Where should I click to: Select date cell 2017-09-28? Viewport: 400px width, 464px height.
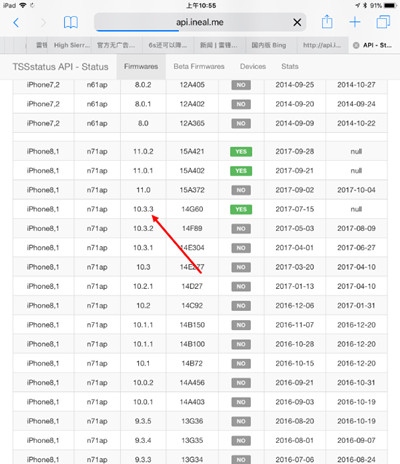(x=295, y=151)
